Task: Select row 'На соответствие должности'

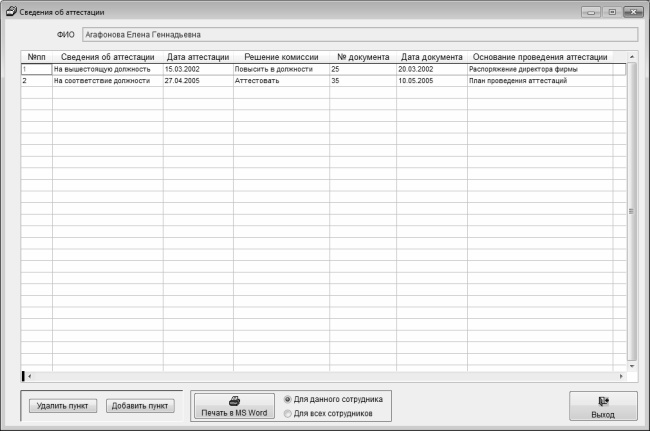Action: pyautogui.click(x=102, y=80)
